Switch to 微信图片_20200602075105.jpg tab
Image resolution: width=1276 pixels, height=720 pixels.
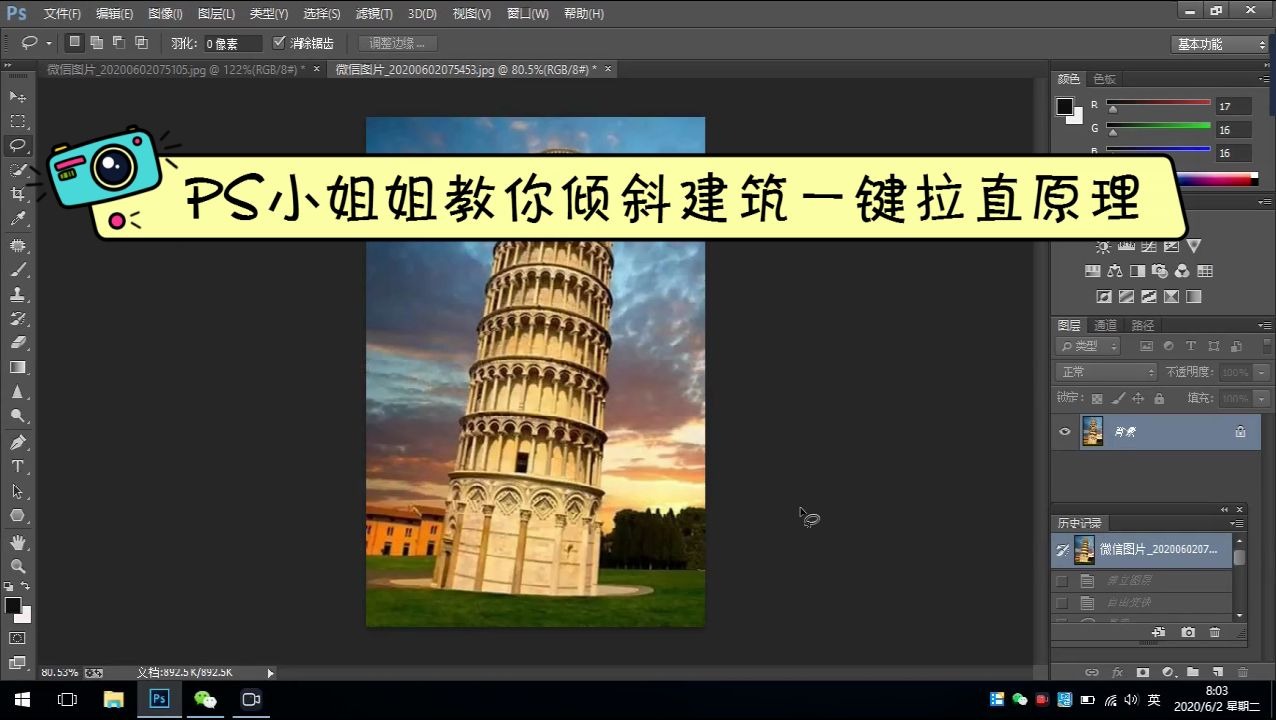click(x=175, y=69)
